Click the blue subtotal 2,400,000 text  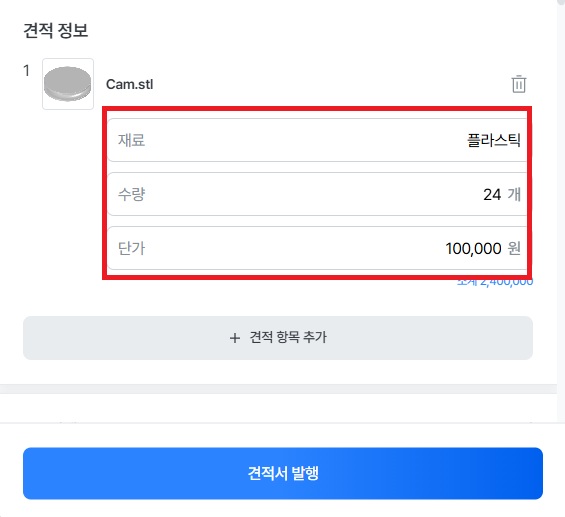click(x=495, y=282)
